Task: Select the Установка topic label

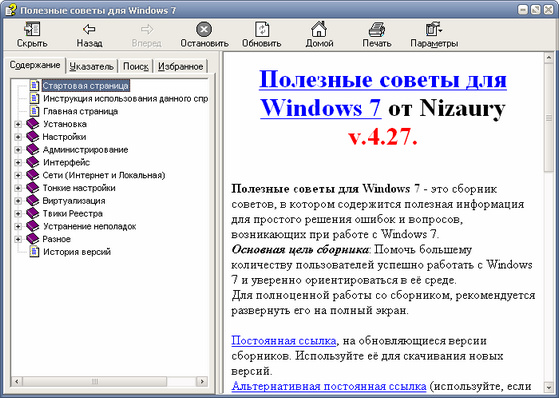Action: [65, 124]
